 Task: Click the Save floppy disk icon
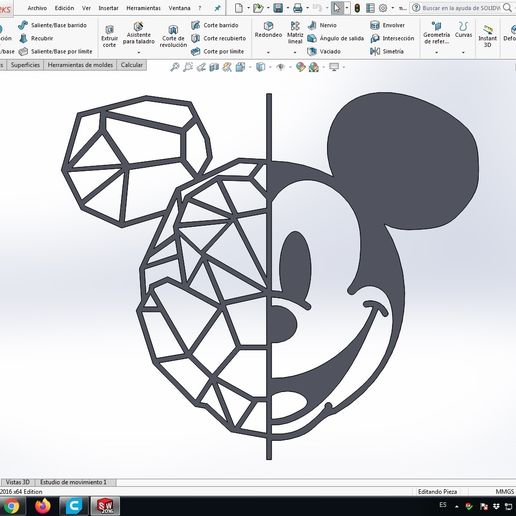click(x=278, y=8)
